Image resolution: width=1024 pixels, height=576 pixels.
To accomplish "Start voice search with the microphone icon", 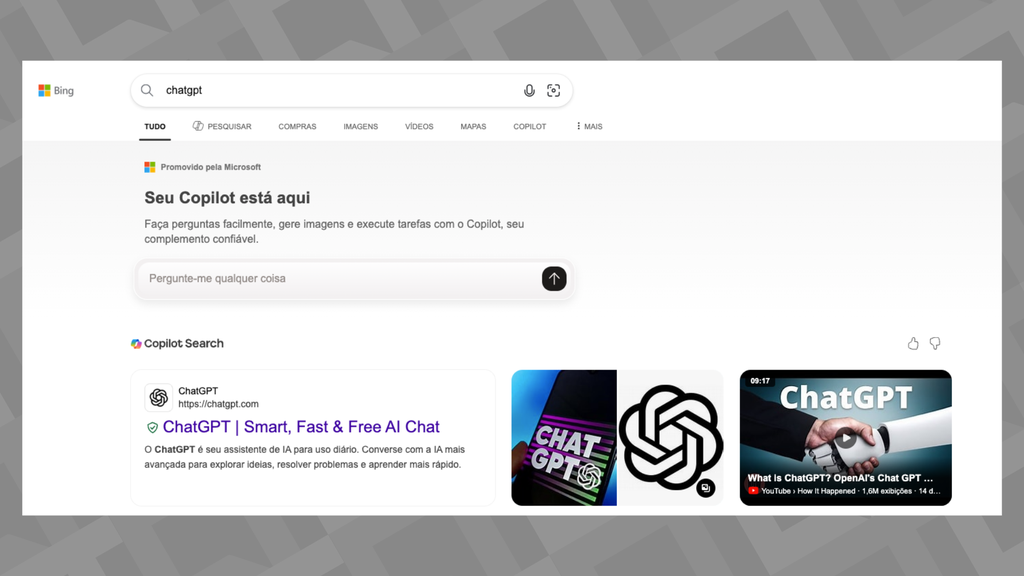I will point(529,90).
